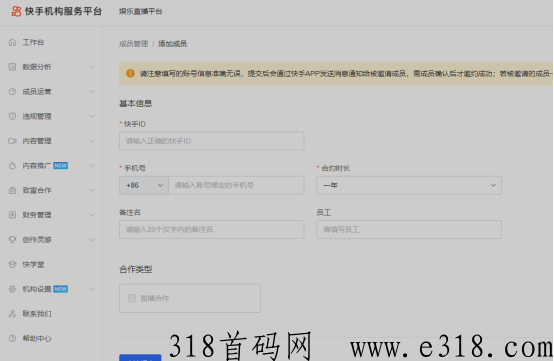The image size is (554, 361).
Task: Click the Kuaishou logo icon
Action: click(x=16, y=11)
